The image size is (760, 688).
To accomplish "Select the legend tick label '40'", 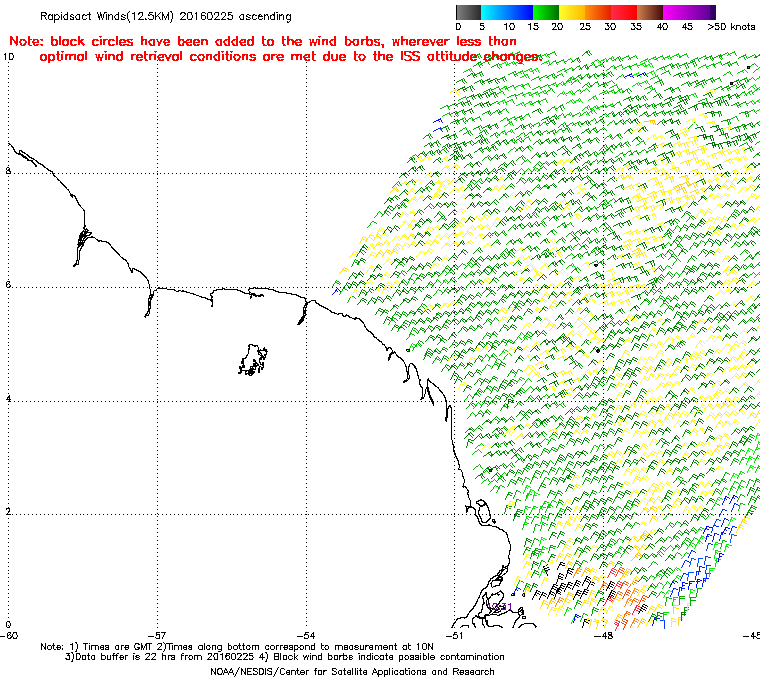I will (x=662, y=27).
